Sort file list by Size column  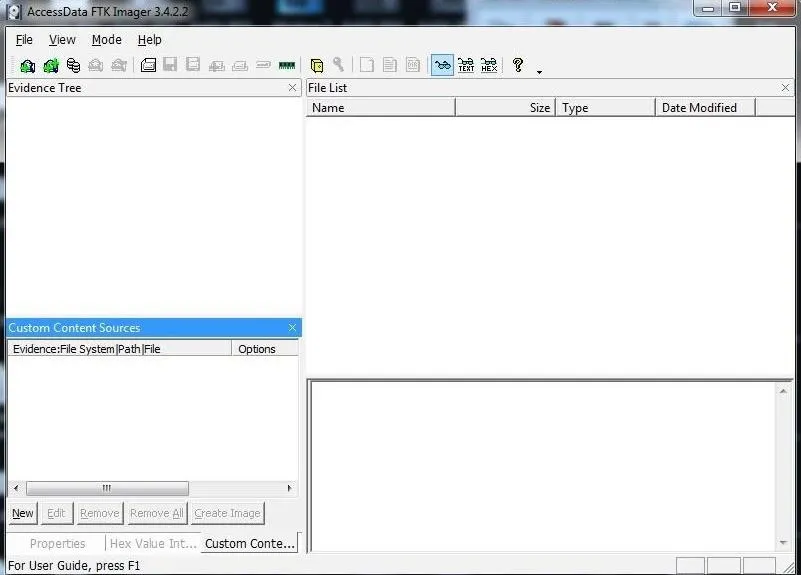click(505, 108)
